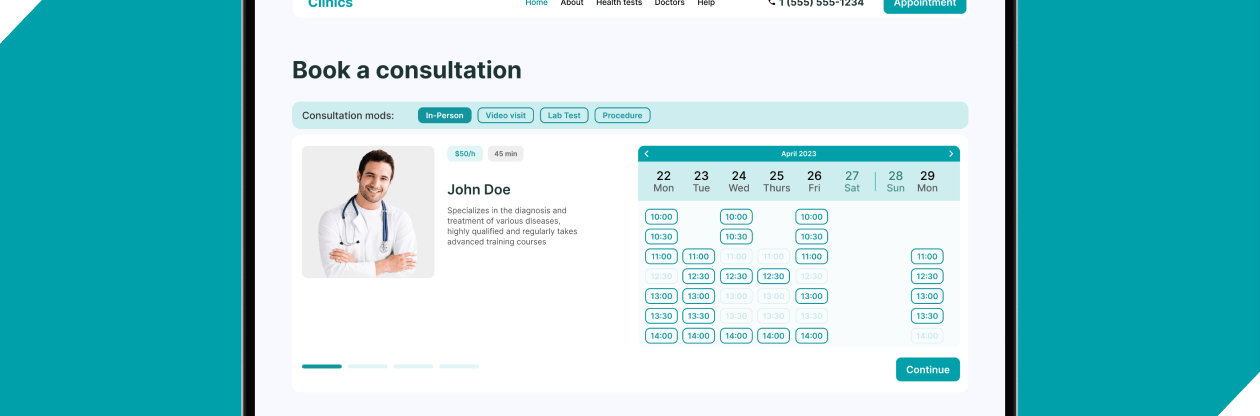Advance calendar with the right arrow
Image resolution: width=1260 pixels, height=416 pixels.
(x=951, y=154)
